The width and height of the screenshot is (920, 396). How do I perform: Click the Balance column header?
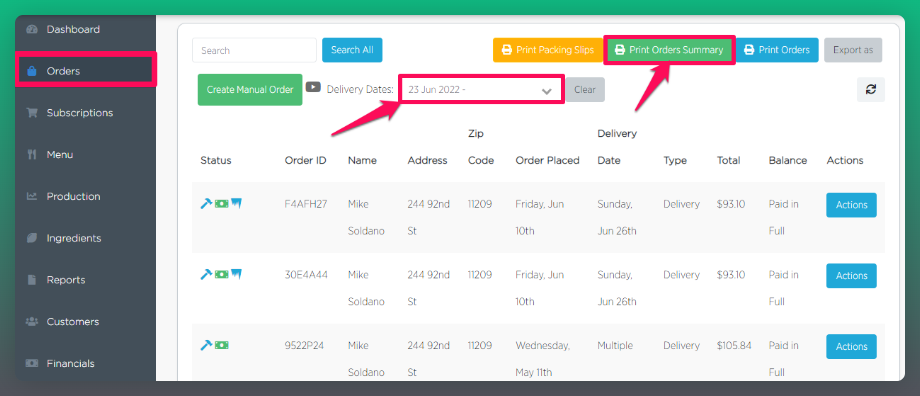pyautogui.click(x=787, y=160)
